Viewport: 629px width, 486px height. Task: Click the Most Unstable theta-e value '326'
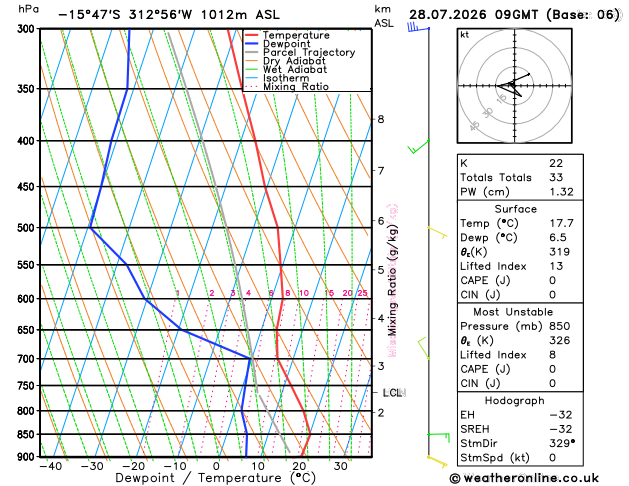coord(560,340)
